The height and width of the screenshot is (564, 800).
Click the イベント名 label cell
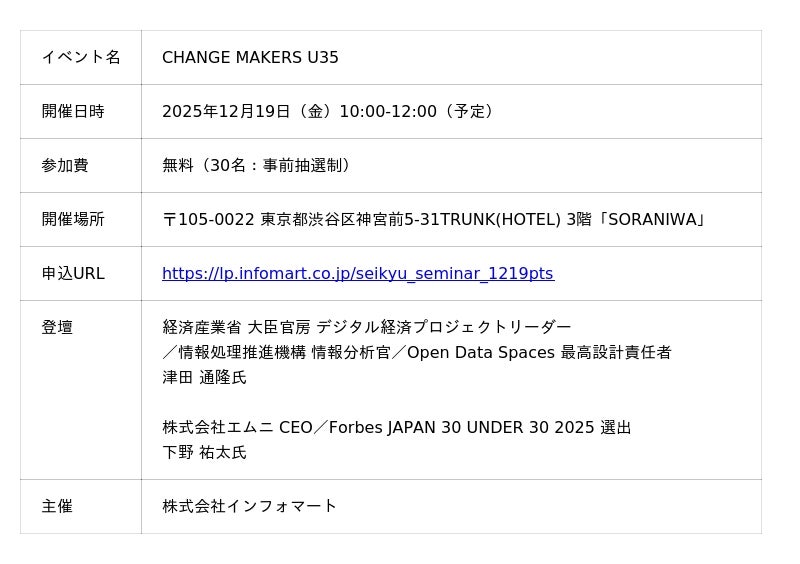click(x=81, y=58)
